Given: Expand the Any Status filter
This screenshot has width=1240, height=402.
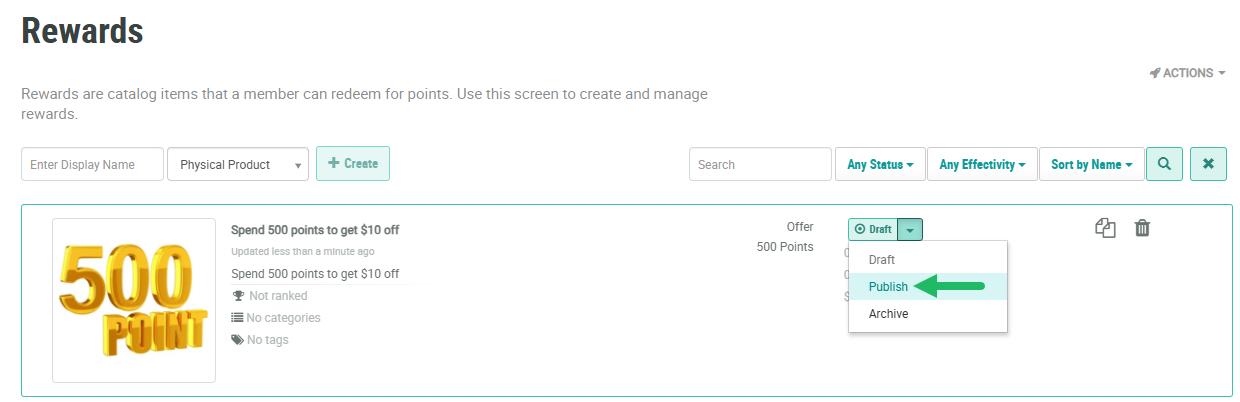Looking at the screenshot, I should tap(880, 165).
